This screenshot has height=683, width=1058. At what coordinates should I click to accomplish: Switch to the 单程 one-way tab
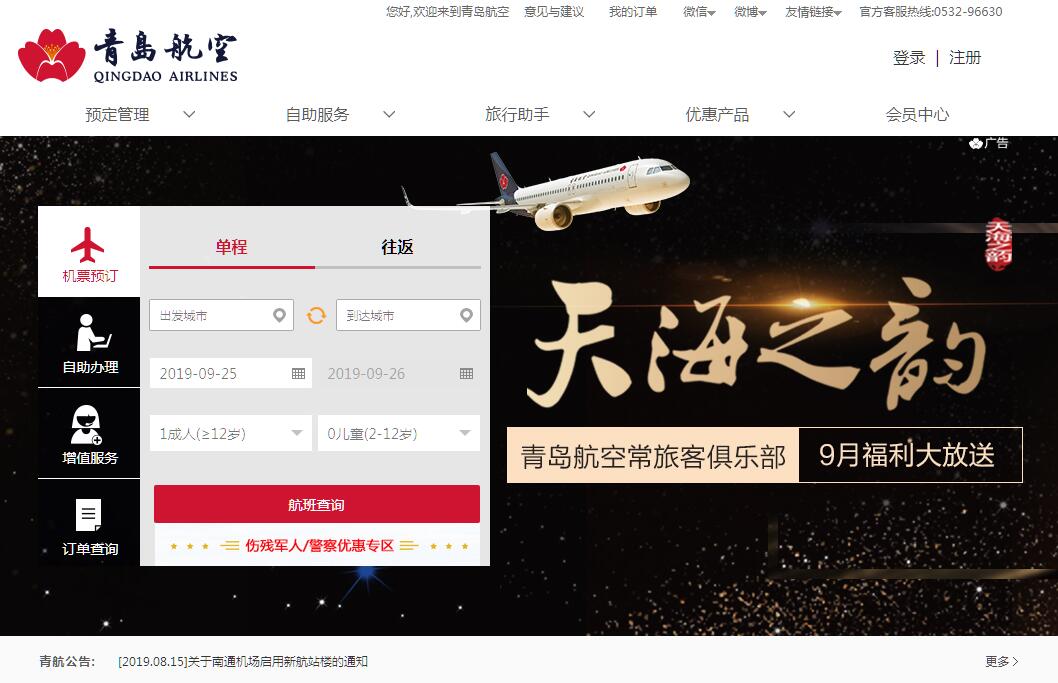[231, 247]
